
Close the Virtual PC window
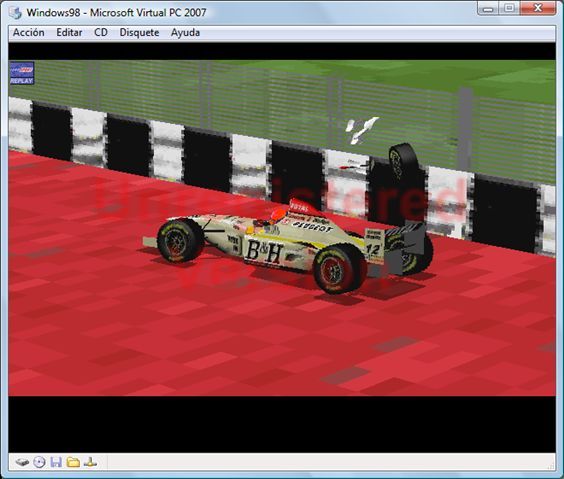537,8
